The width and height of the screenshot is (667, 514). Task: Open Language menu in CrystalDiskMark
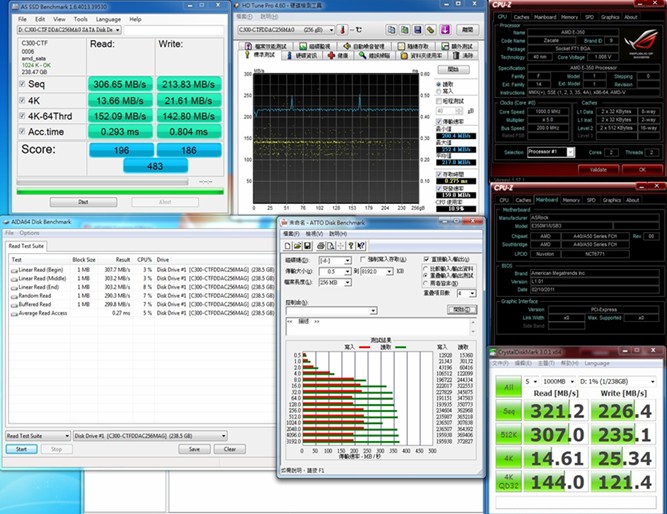597,363
